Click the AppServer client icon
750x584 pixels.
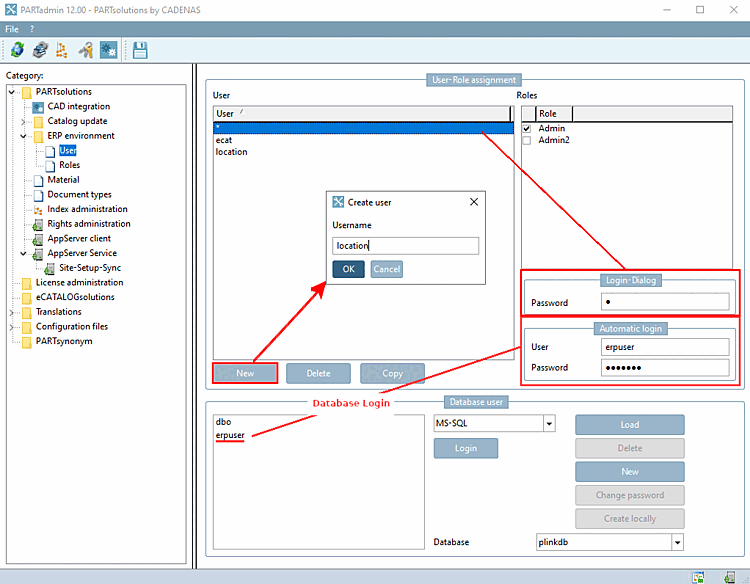pyautogui.click(x=38, y=239)
